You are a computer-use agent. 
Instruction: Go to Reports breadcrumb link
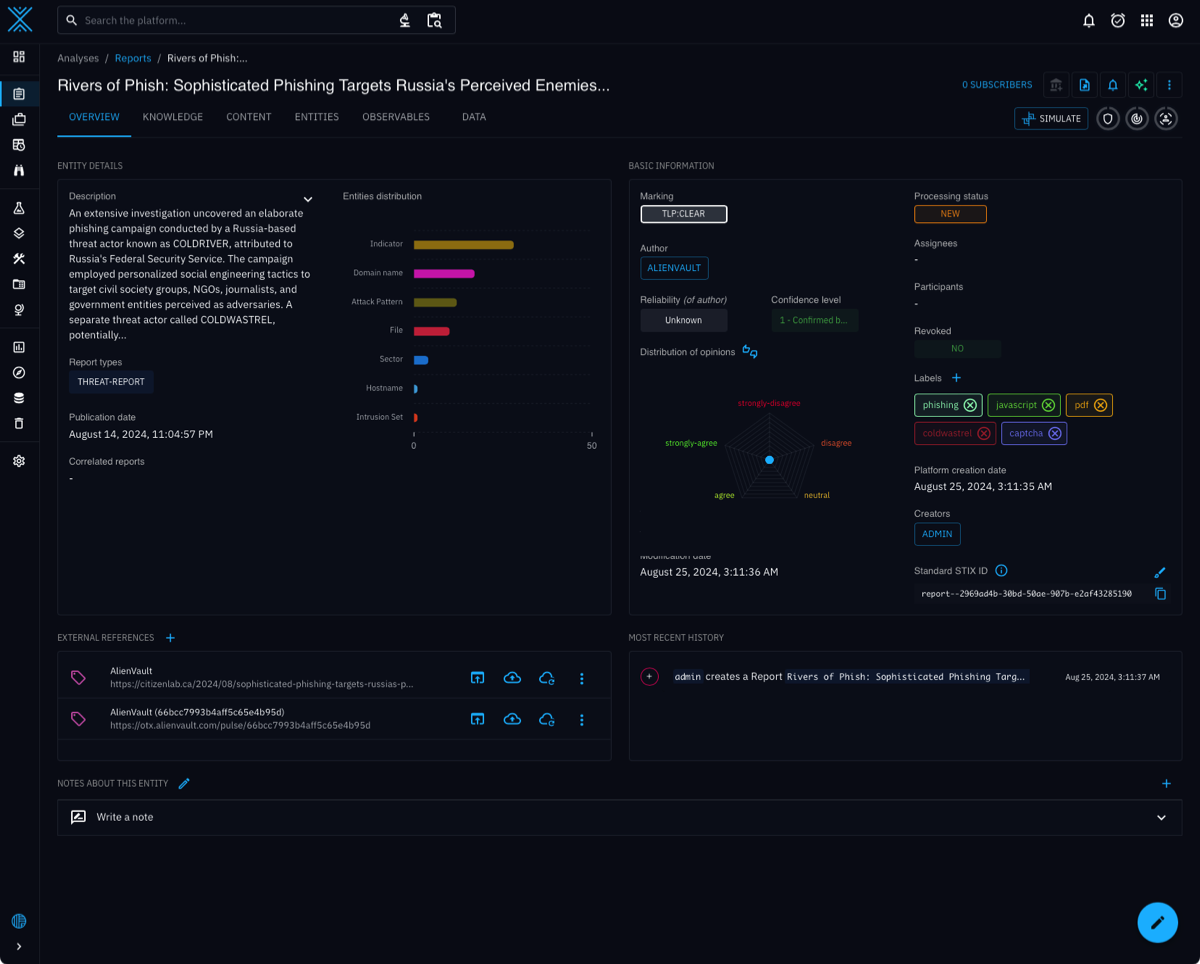click(133, 58)
